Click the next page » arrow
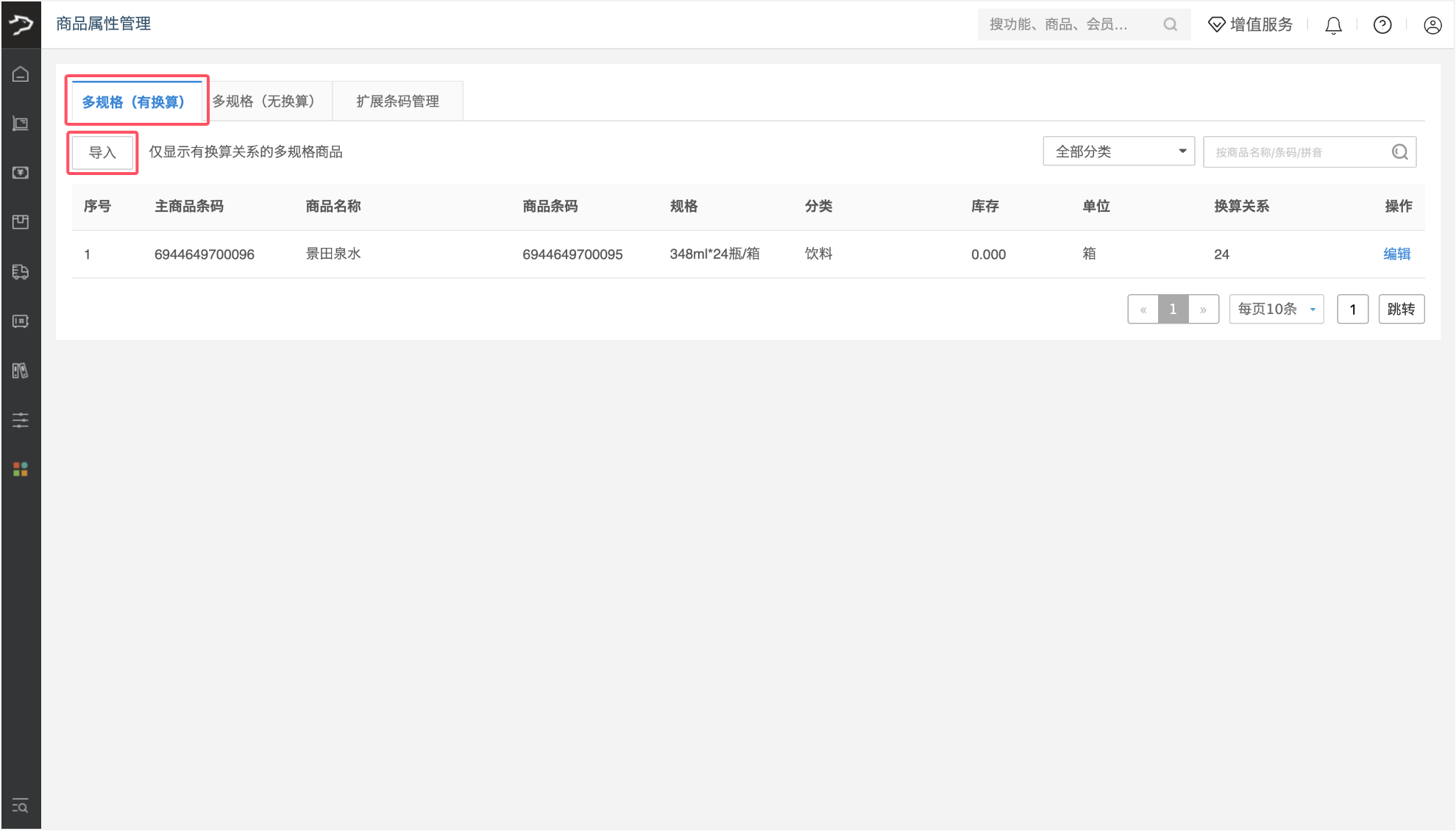Viewport: 1456px width, 831px height. 1204,309
